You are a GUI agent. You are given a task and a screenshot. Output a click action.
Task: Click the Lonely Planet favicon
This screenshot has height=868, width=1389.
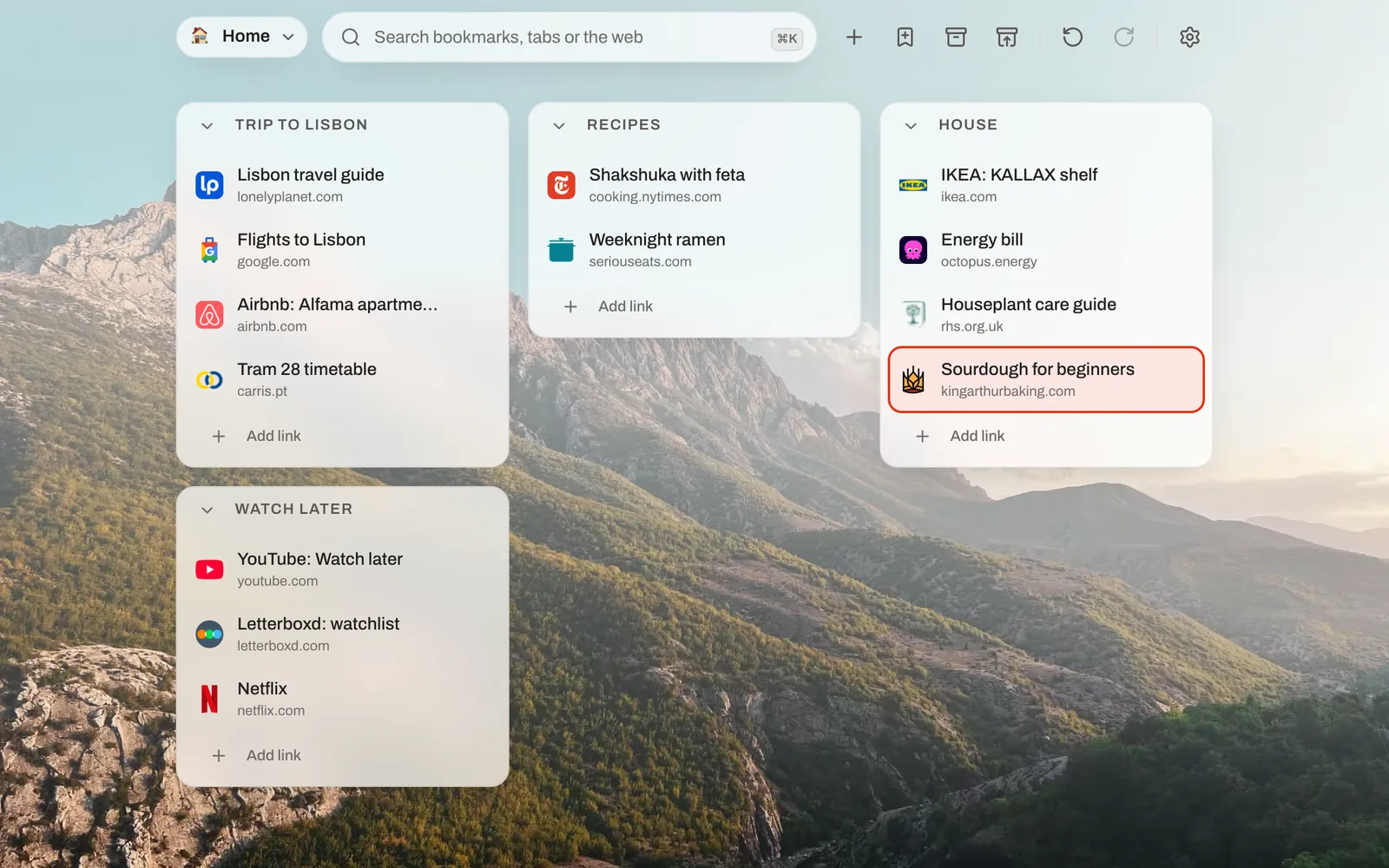click(x=209, y=185)
